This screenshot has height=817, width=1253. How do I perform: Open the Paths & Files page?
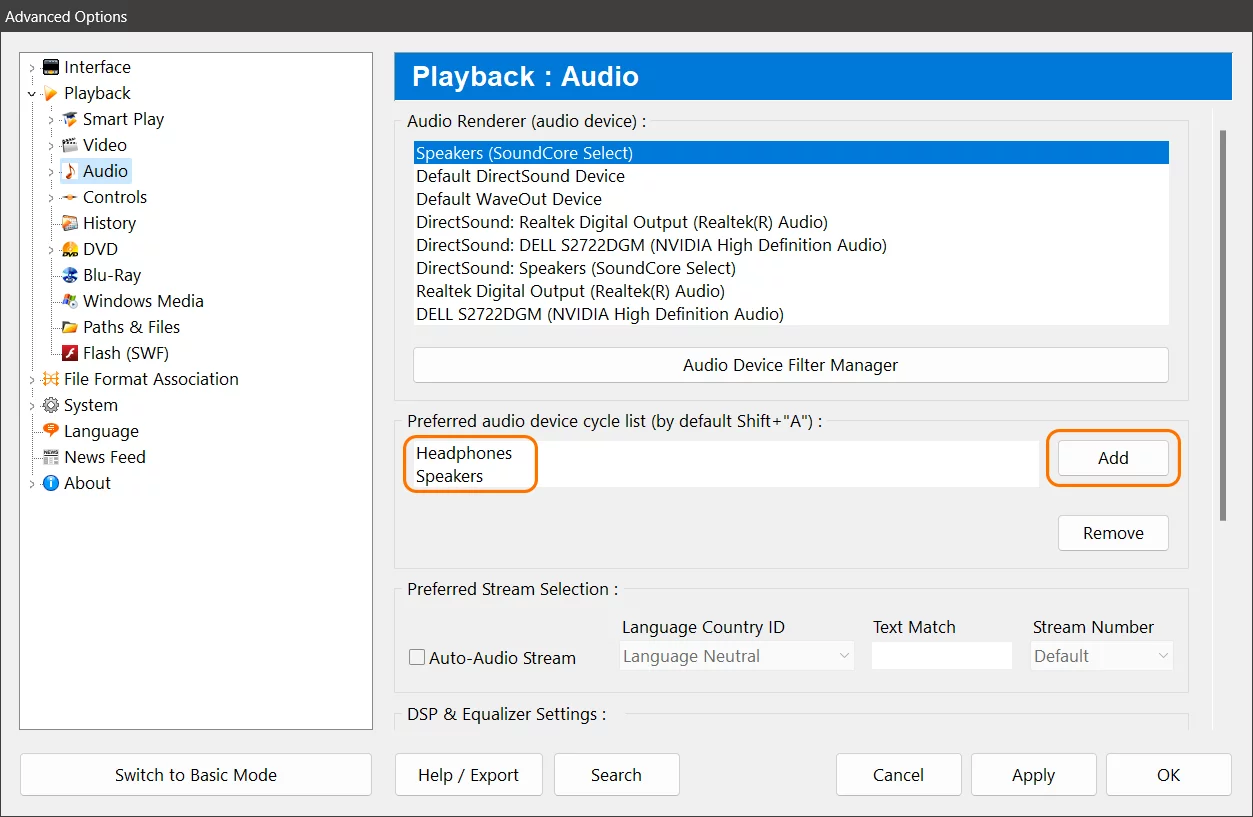[x=131, y=327]
